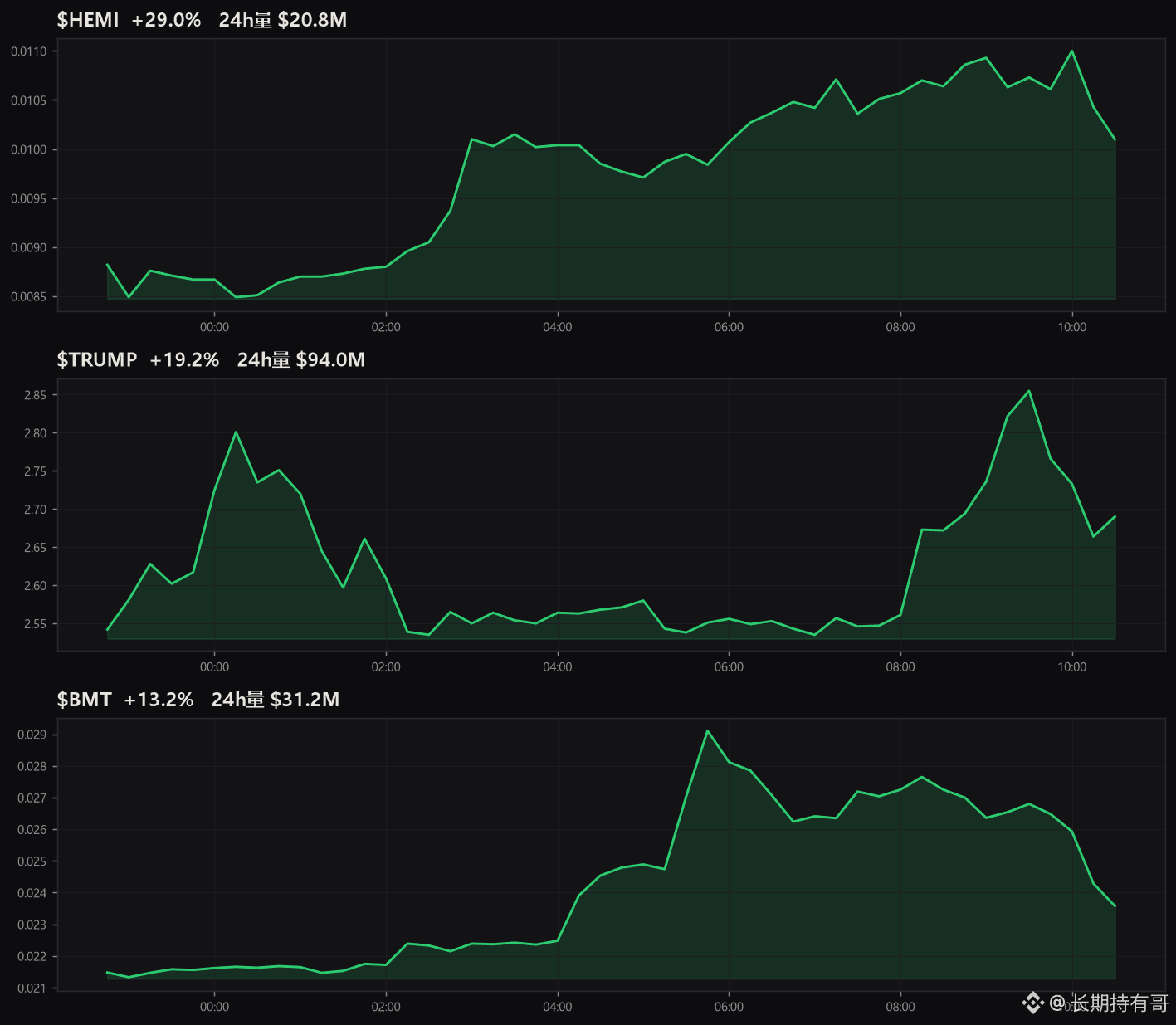The image size is (1176, 1025).
Task: Click 00:00 on the $TRUMP time axis
Action: click(214, 667)
